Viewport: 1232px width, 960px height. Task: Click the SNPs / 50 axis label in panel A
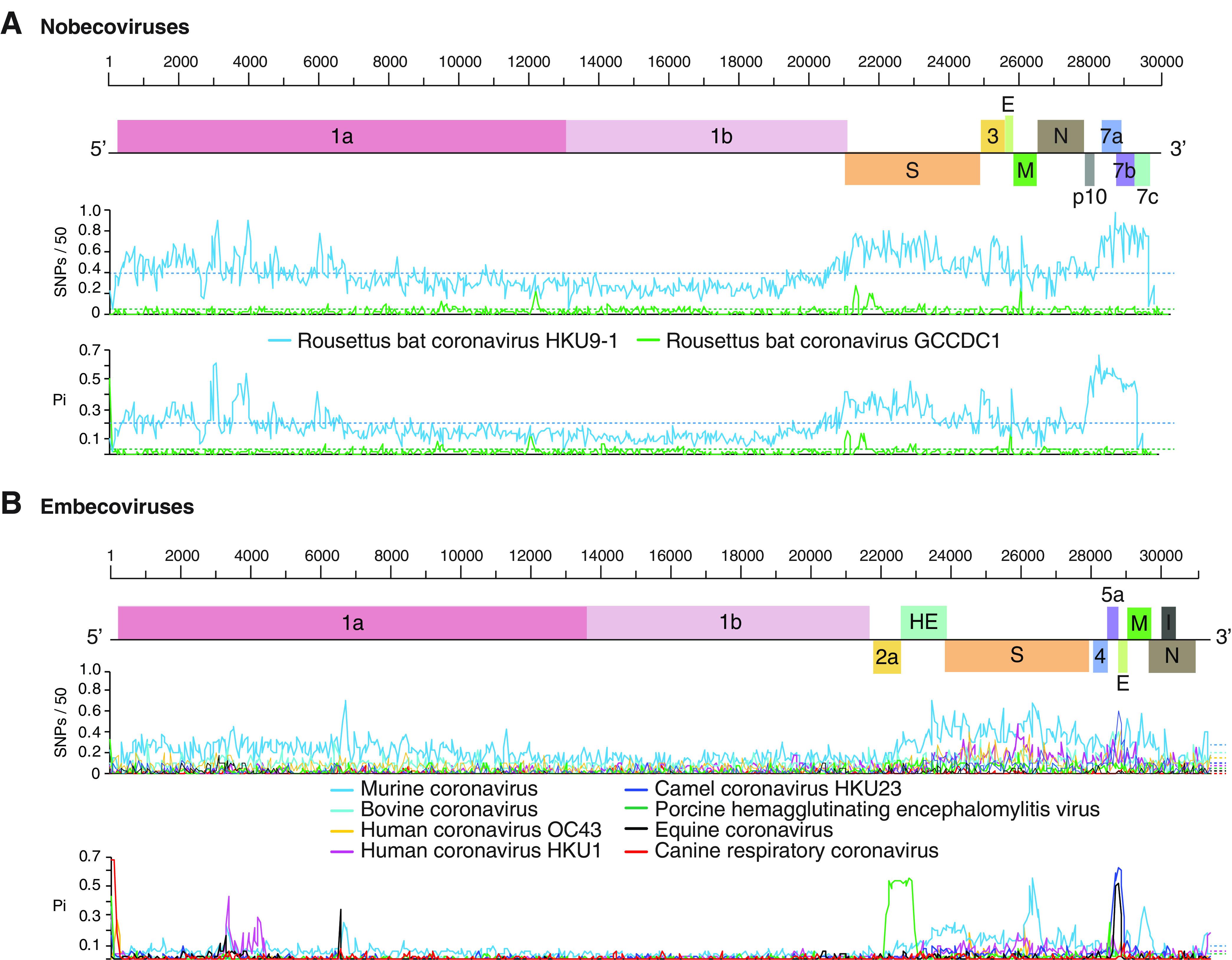pos(60,262)
